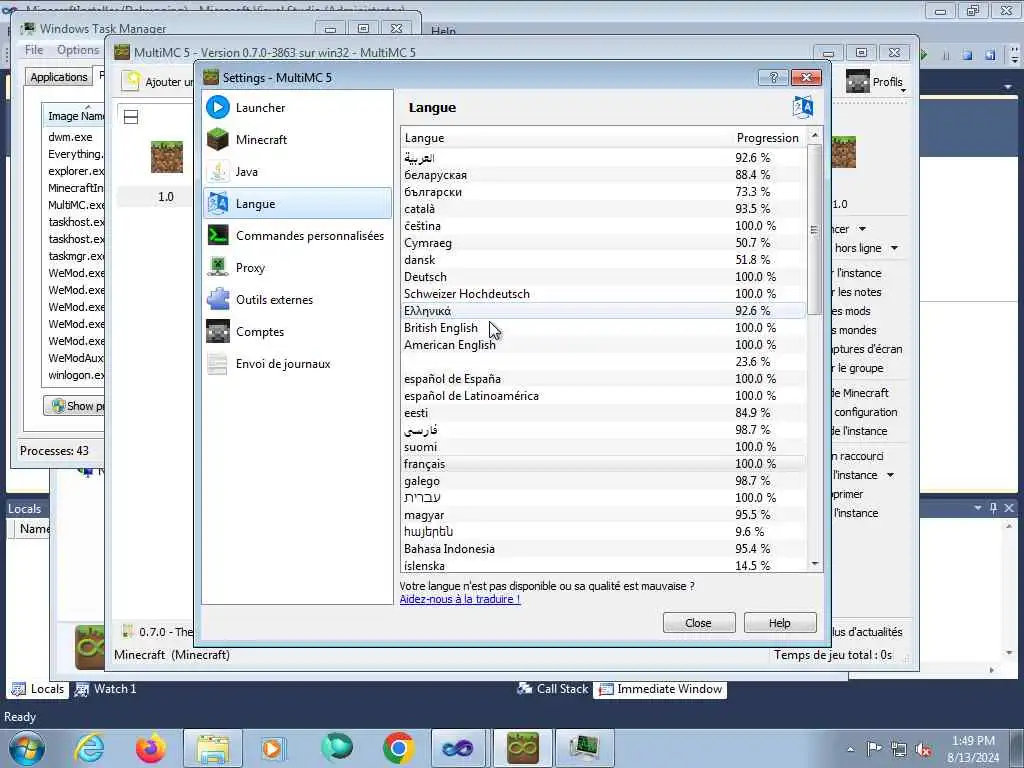Viewport: 1024px width, 768px height.
Task: Open Task Manager File menu
Action: point(34,50)
